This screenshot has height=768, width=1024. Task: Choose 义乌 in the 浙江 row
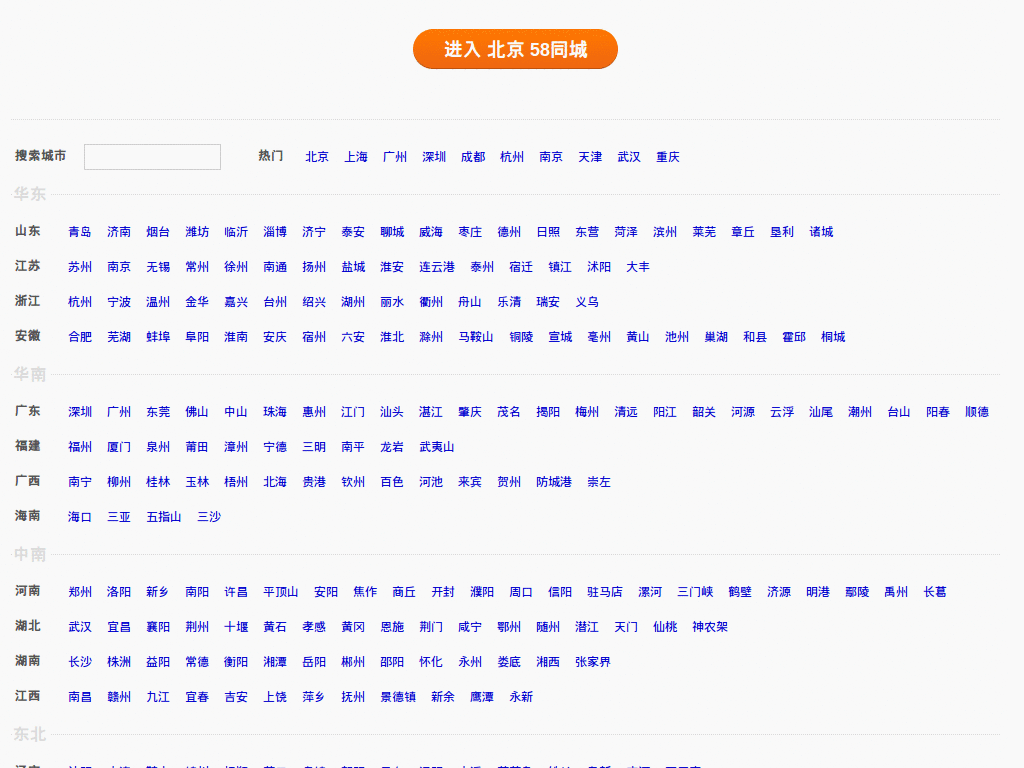pyautogui.click(x=586, y=302)
